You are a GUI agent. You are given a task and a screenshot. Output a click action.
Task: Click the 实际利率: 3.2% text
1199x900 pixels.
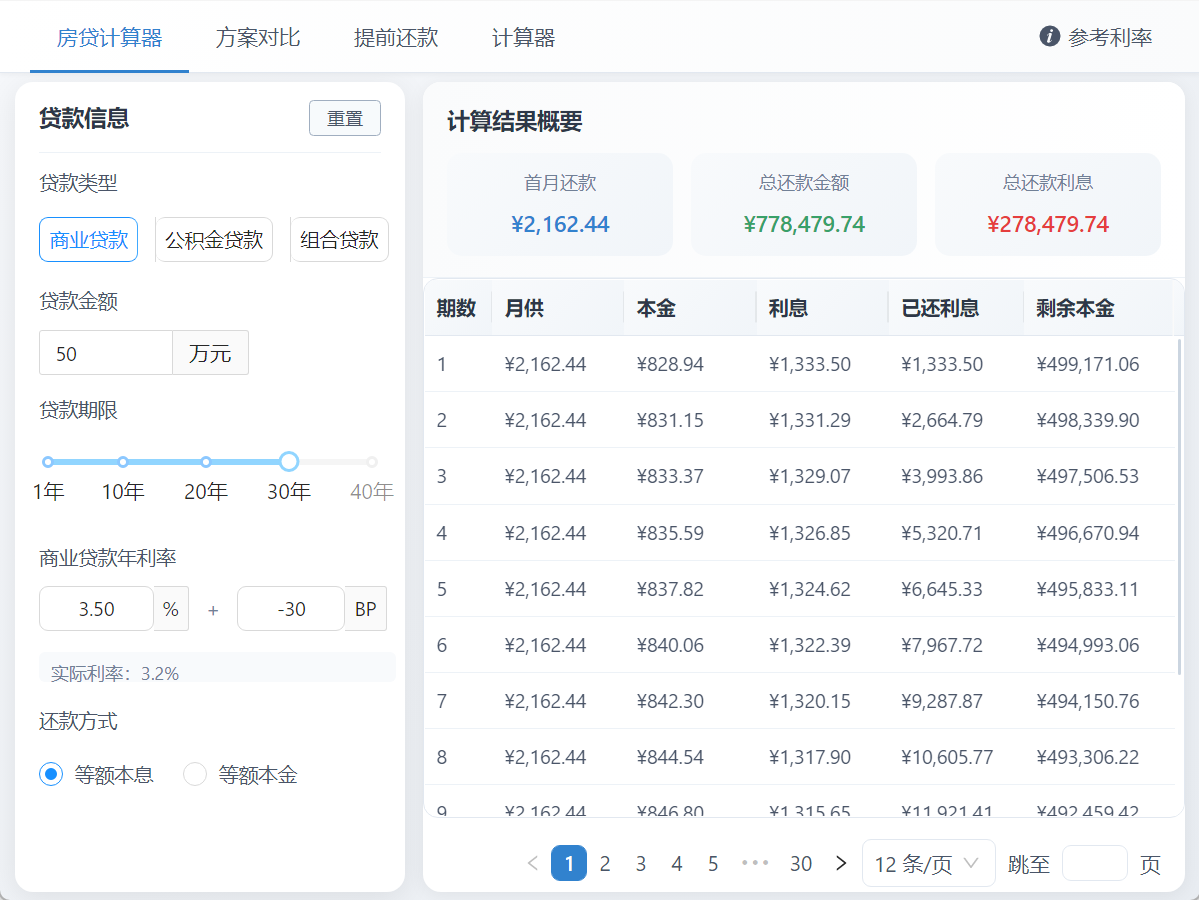pyautogui.click(x=115, y=673)
